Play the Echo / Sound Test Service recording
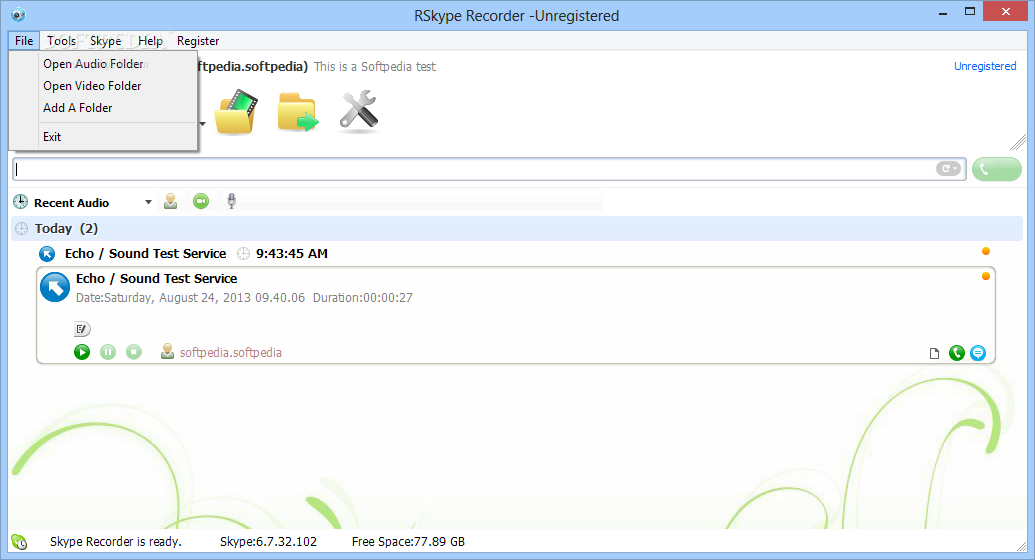The width and height of the screenshot is (1035, 560). pyautogui.click(x=82, y=352)
